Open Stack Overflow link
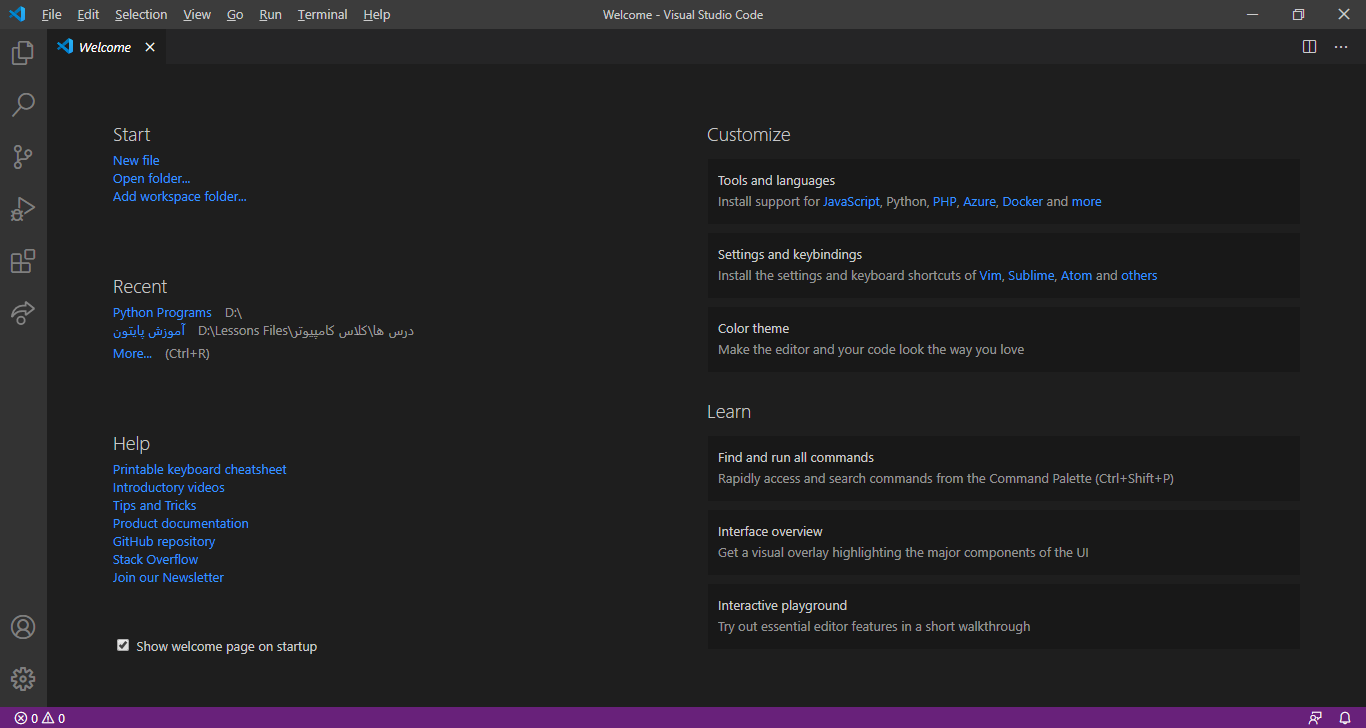The width and height of the screenshot is (1366, 728). point(155,559)
